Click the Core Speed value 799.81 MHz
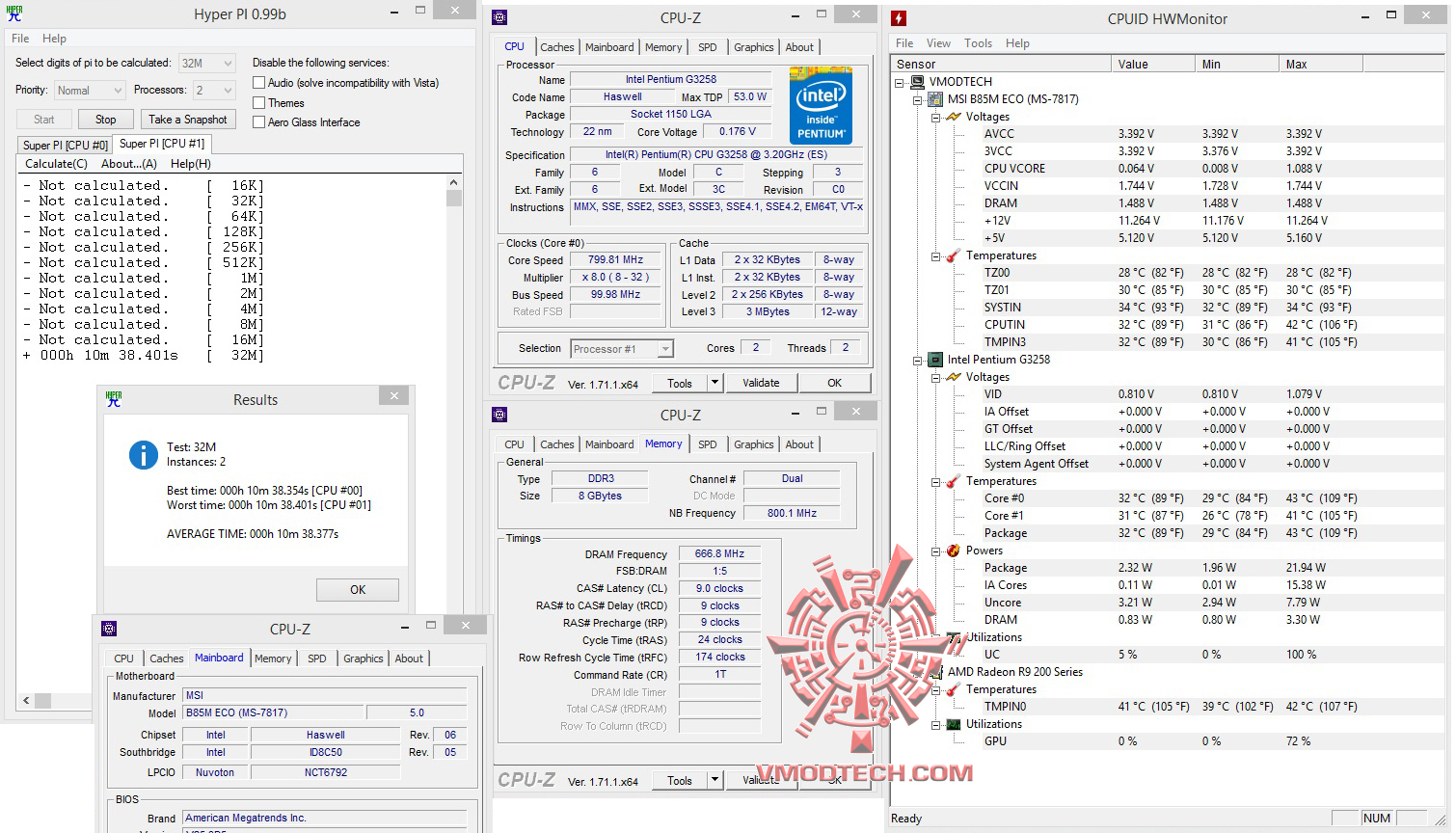The image size is (1456, 833). point(615,260)
